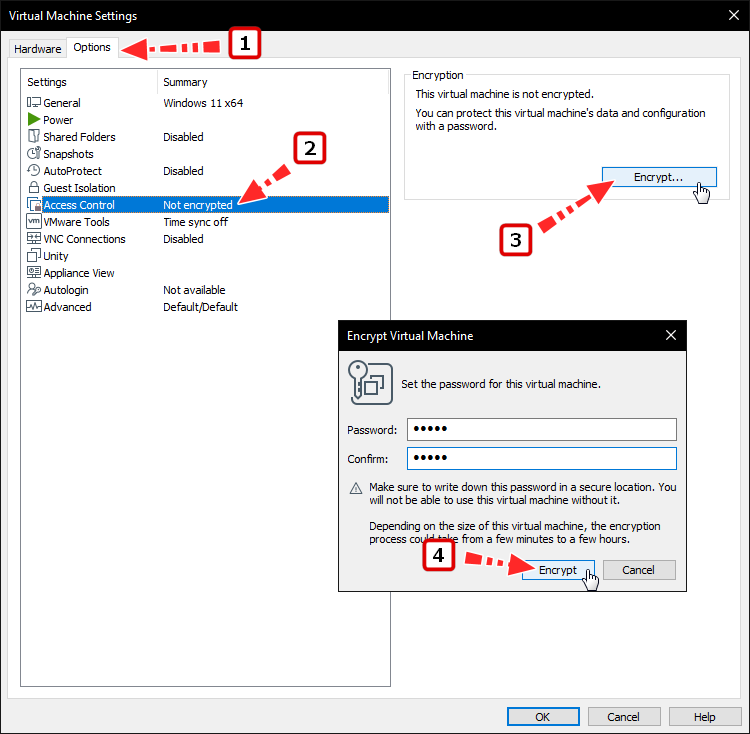The width and height of the screenshot is (750, 734).
Task: Select the Options tab
Action: tap(92, 47)
